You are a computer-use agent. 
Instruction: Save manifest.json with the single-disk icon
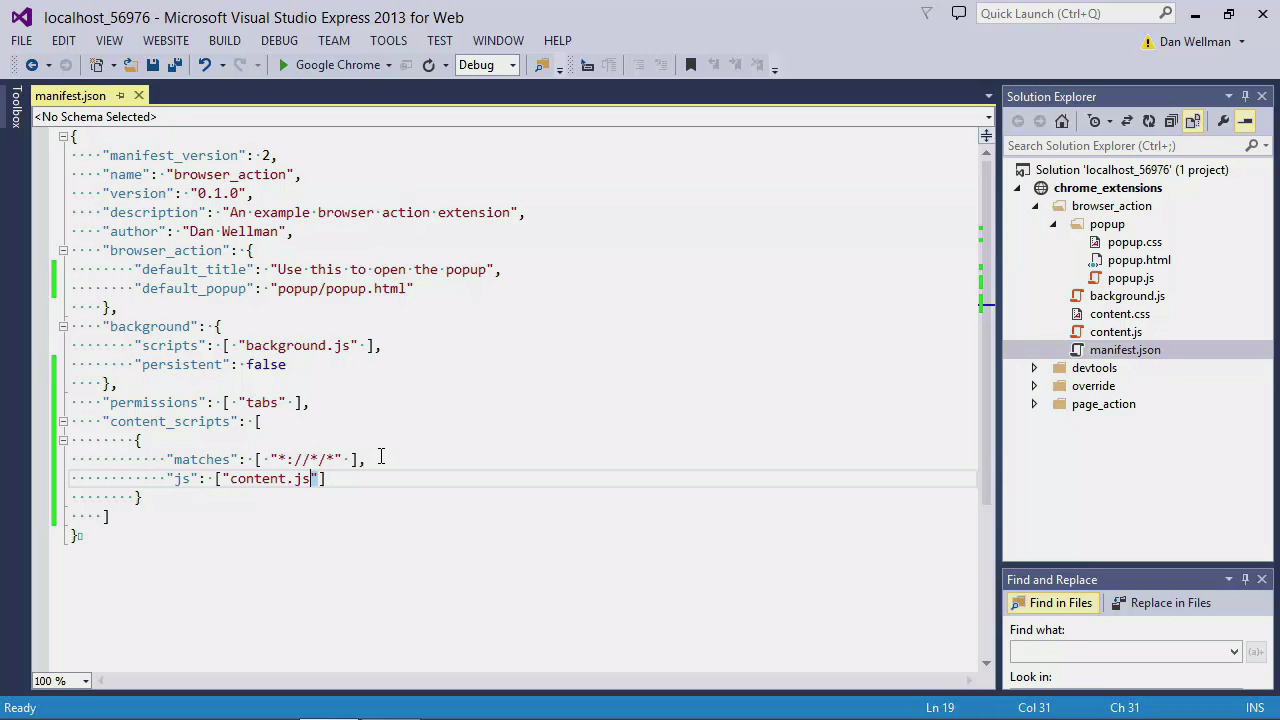click(153, 65)
